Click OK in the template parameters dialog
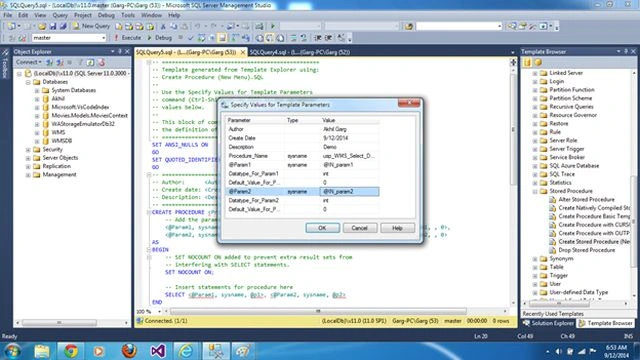This screenshot has height=360, width=640. click(x=322, y=228)
